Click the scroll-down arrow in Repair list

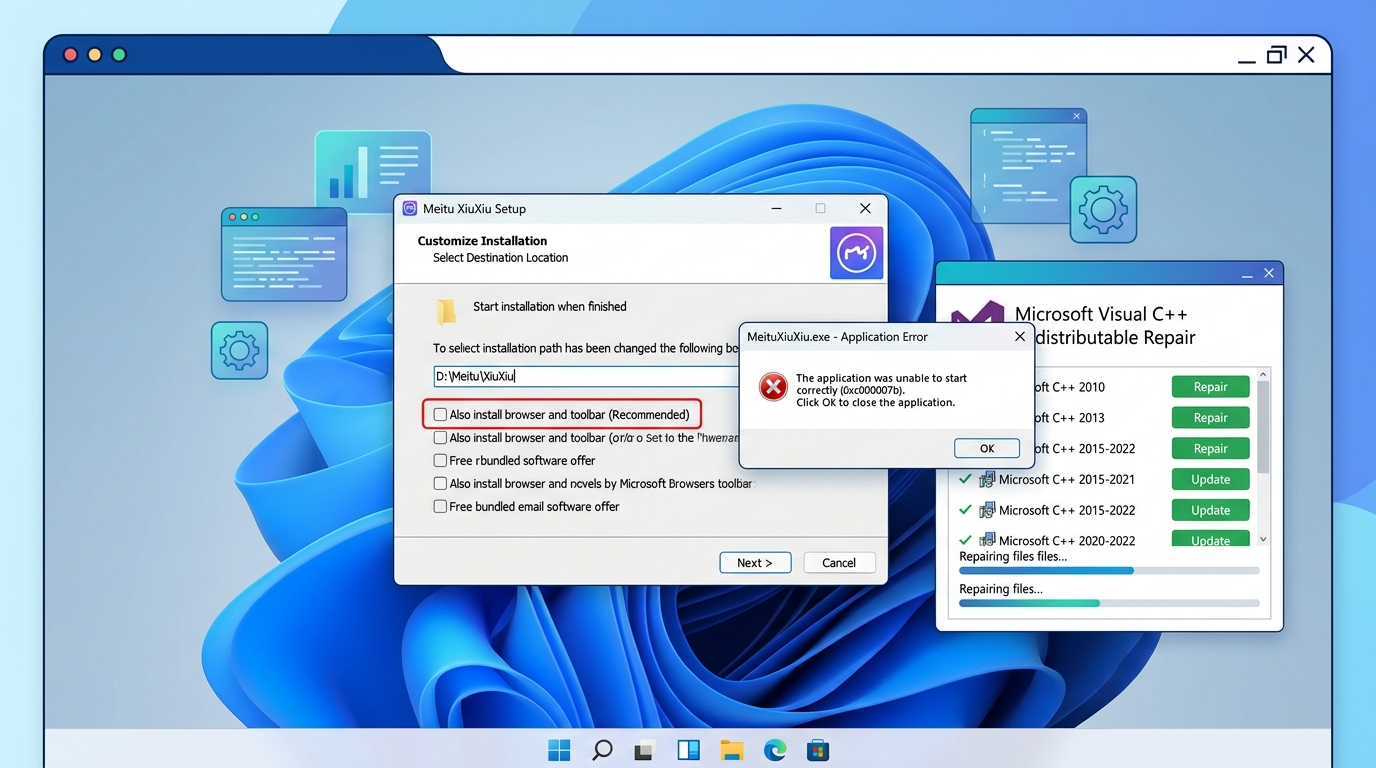point(1263,539)
